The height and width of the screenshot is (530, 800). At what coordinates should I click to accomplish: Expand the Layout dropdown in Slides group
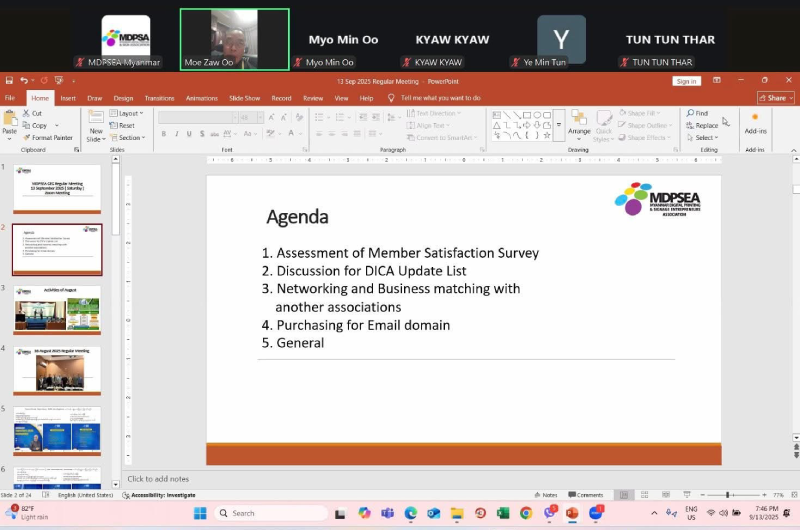(127, 113)
